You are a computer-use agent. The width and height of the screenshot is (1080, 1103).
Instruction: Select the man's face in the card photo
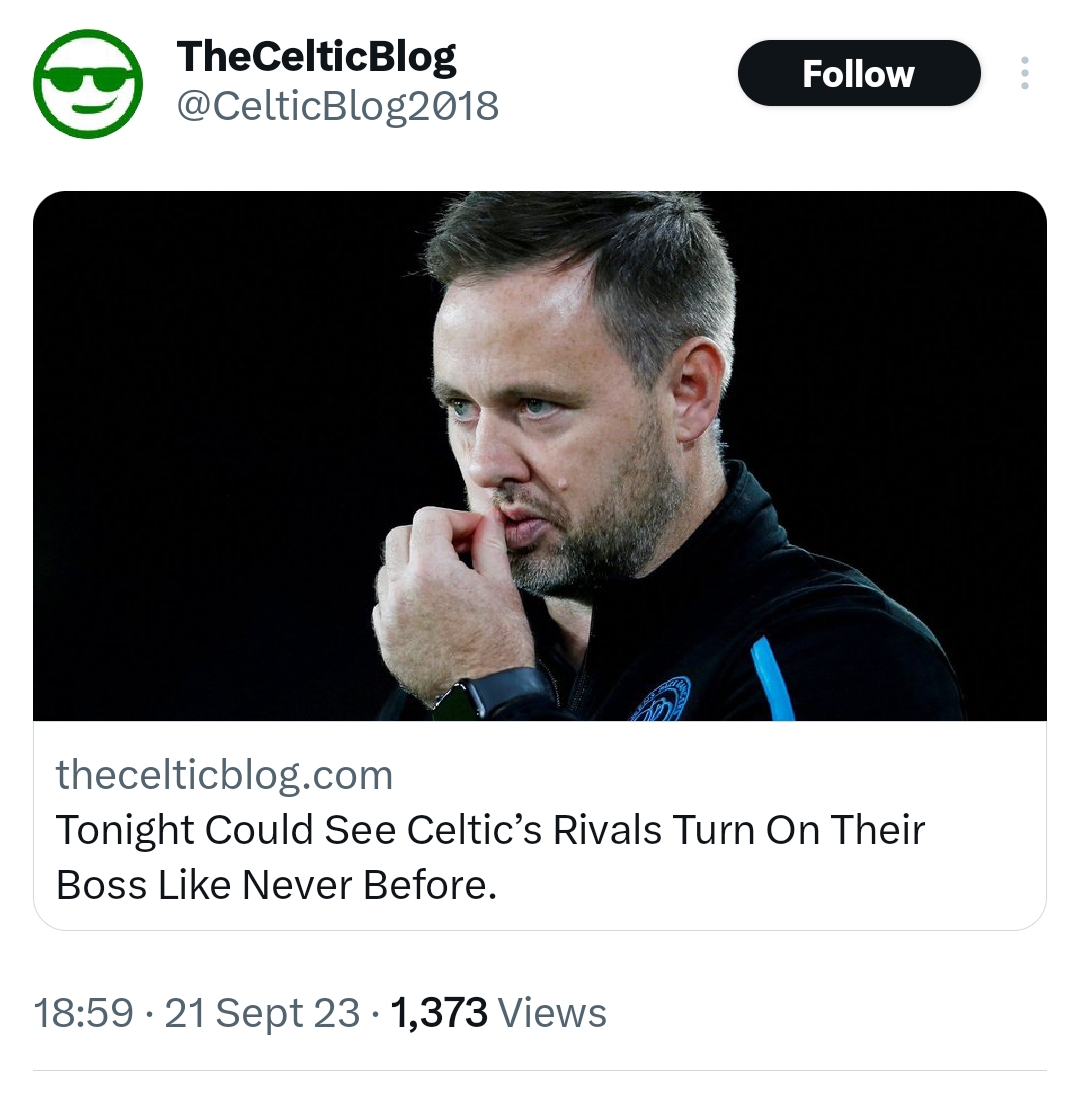[x=556, y=422]
